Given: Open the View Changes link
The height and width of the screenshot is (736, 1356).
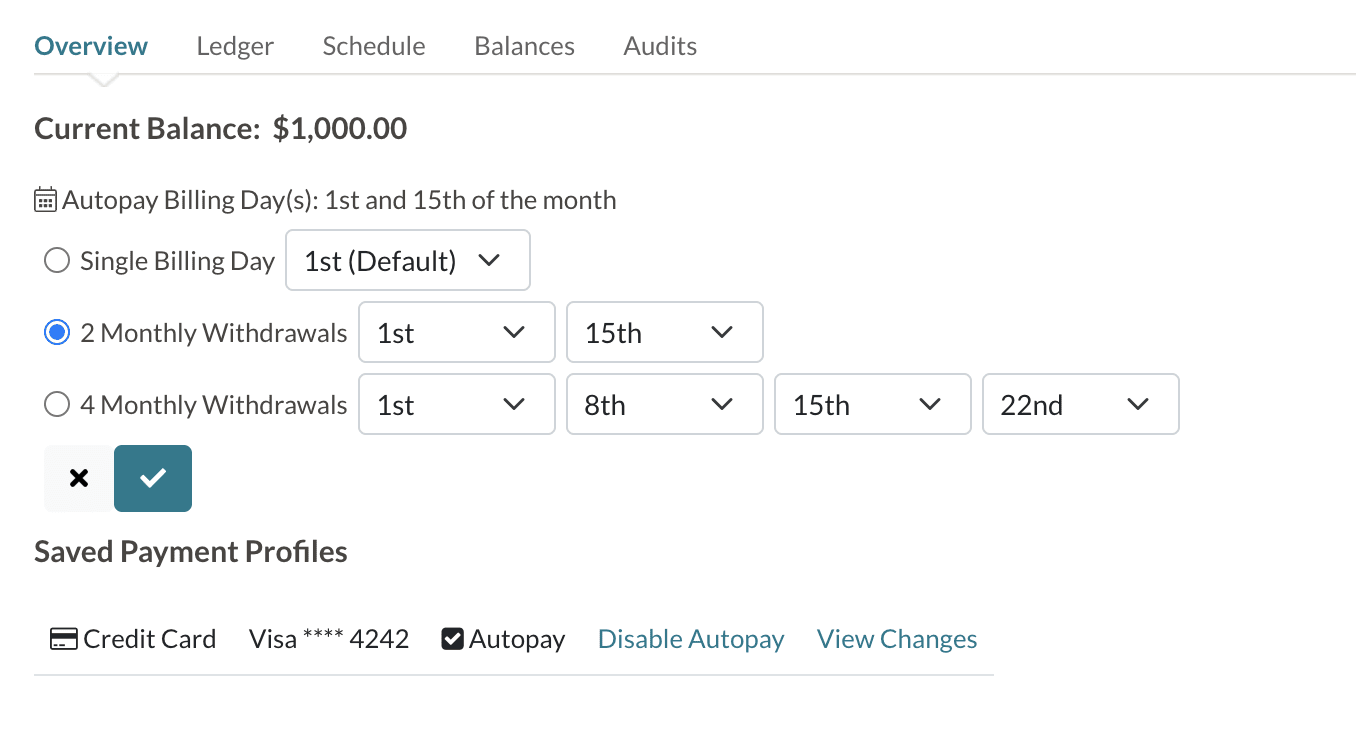Looking at the screenshot, I should pos(897,639).
